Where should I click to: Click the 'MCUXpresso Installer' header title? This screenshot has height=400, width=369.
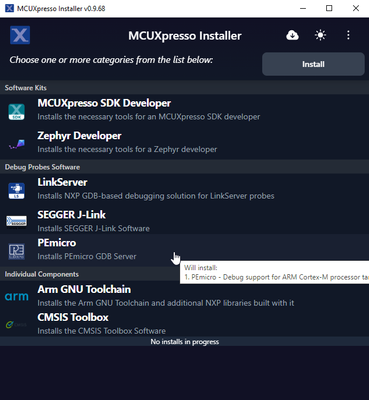point(185,36)
